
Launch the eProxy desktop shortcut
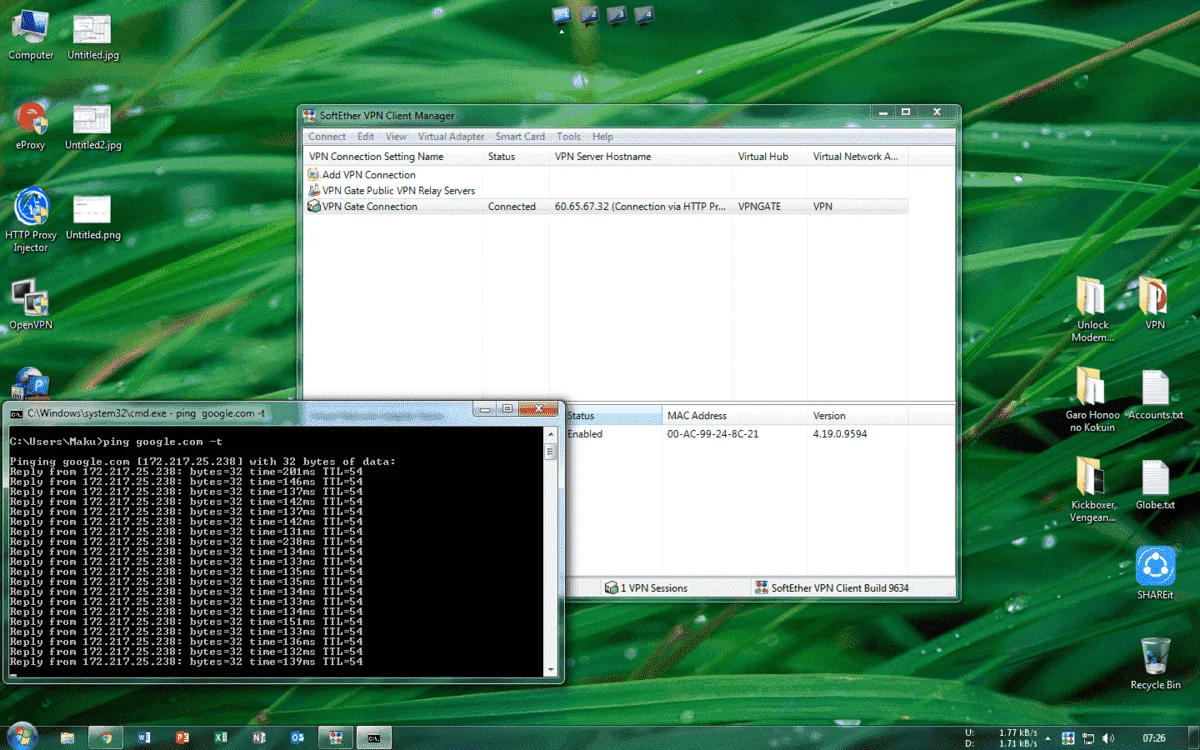(x=31, y=125)
